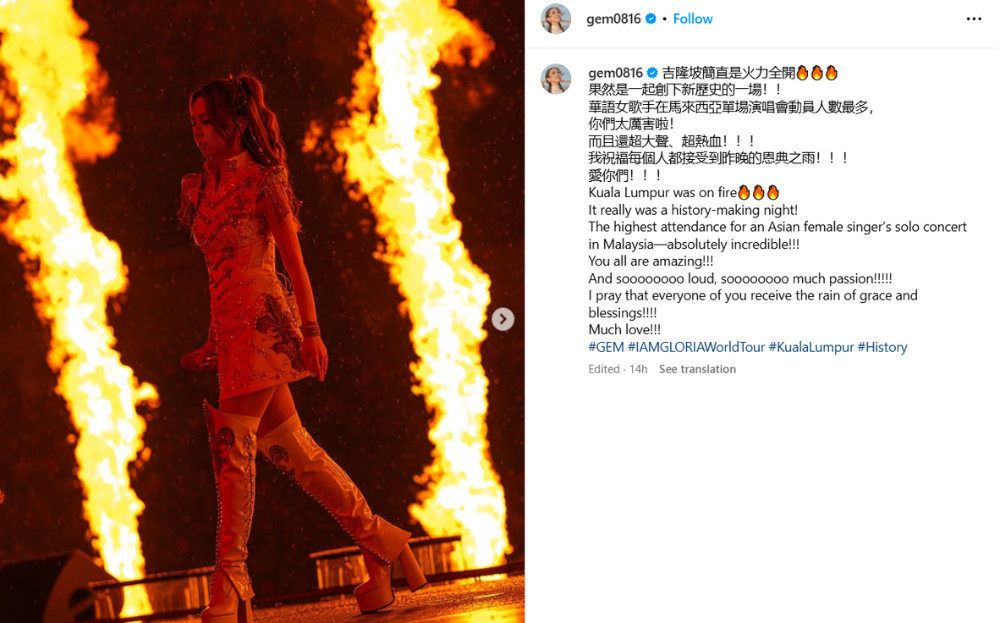
Task: Follow the gem0816 account
Action: click(x=693, y=19)
